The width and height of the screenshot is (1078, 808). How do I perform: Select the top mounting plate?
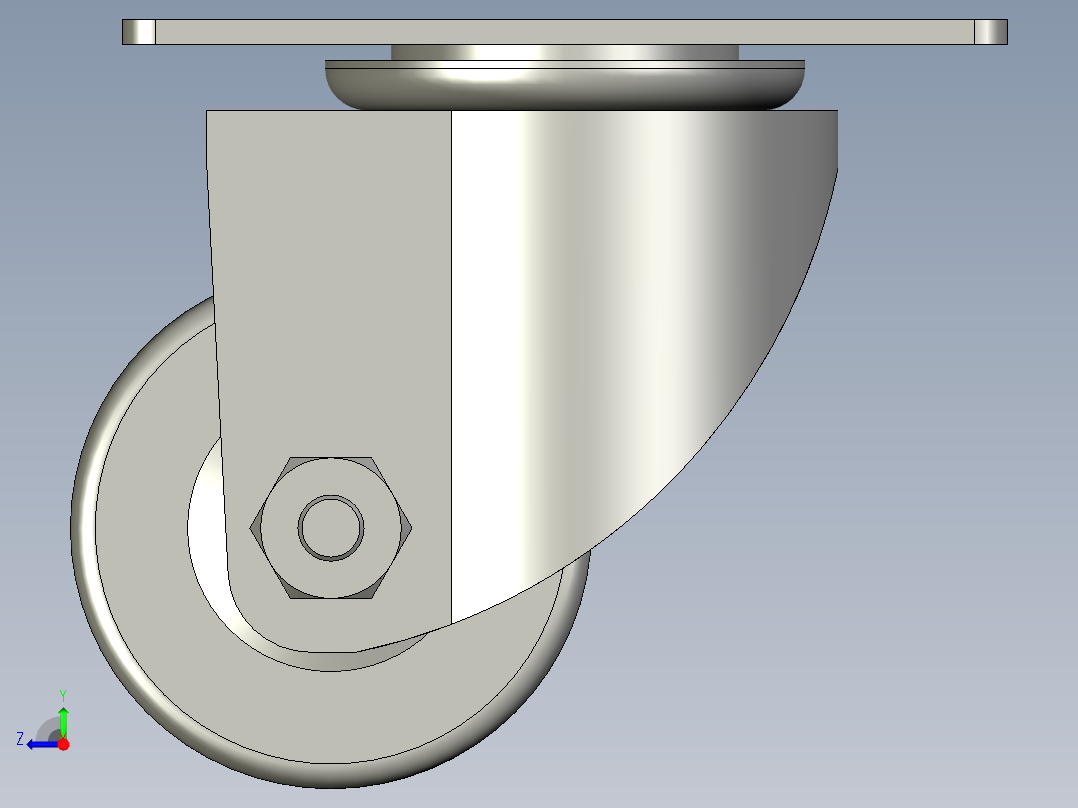point(564,32)
